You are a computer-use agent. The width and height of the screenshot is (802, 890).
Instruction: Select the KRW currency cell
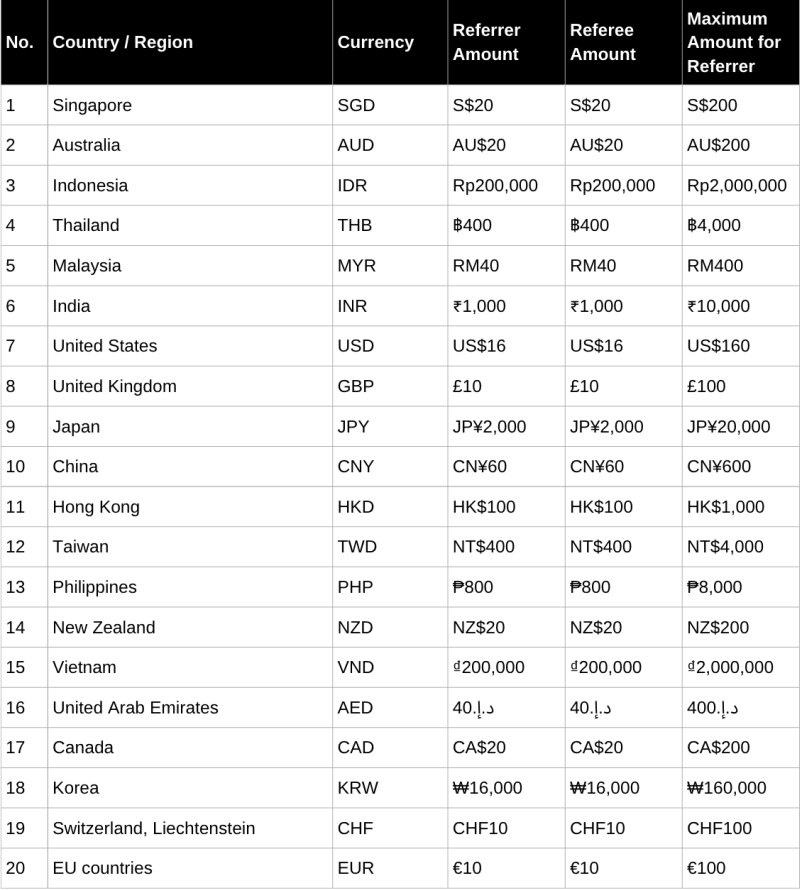[358, 788]
